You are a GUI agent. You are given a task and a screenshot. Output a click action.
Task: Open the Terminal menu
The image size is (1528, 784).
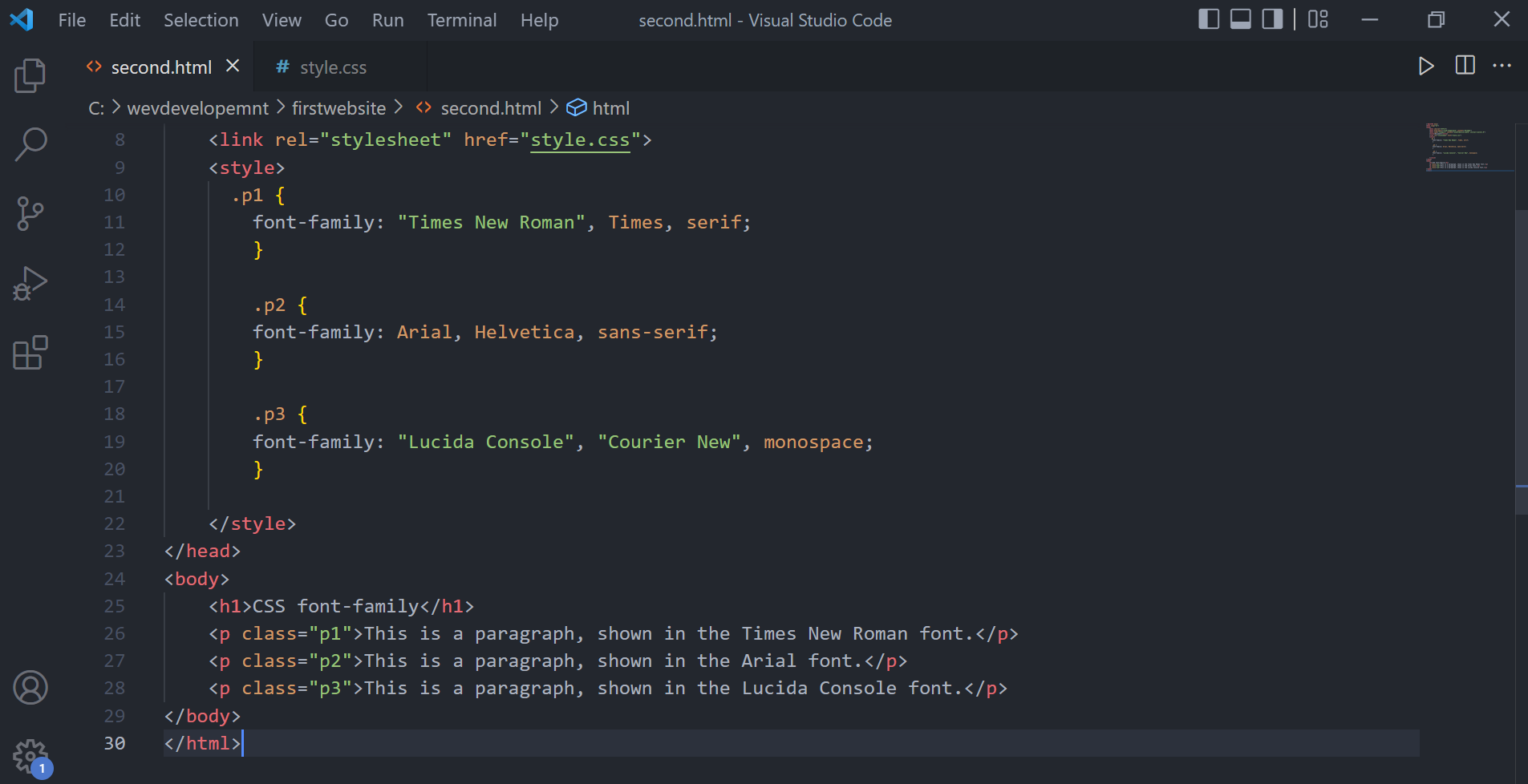click(462, 20)
